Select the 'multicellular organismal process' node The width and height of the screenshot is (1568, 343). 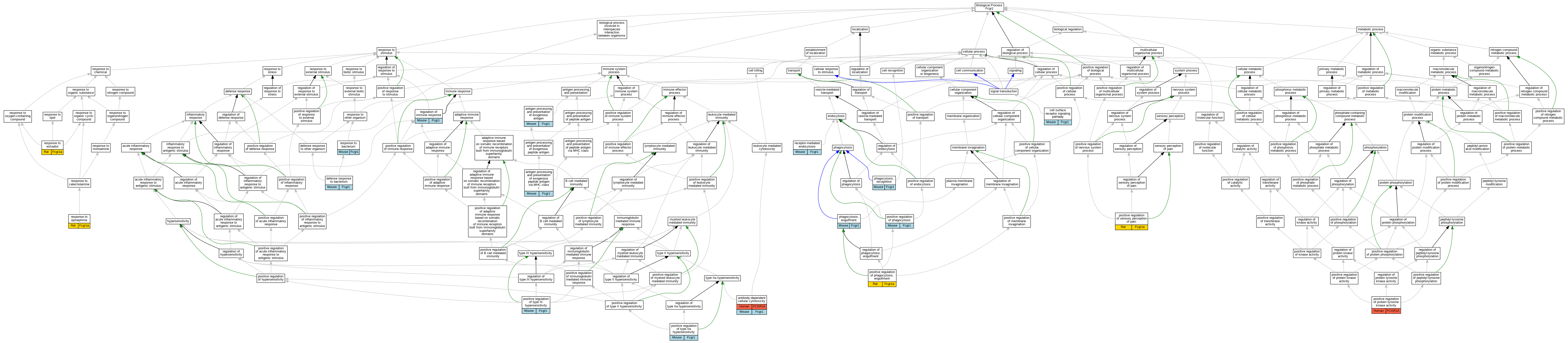pos(1148,52)
